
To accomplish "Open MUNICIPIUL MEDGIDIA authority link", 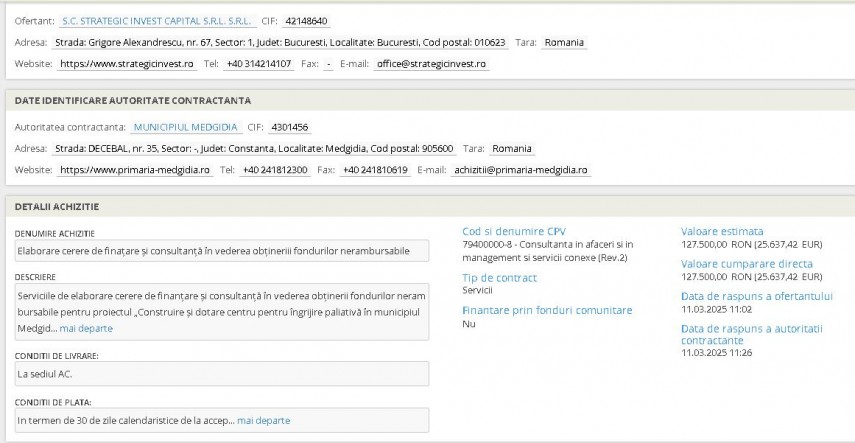I will [x=186, y=128].
